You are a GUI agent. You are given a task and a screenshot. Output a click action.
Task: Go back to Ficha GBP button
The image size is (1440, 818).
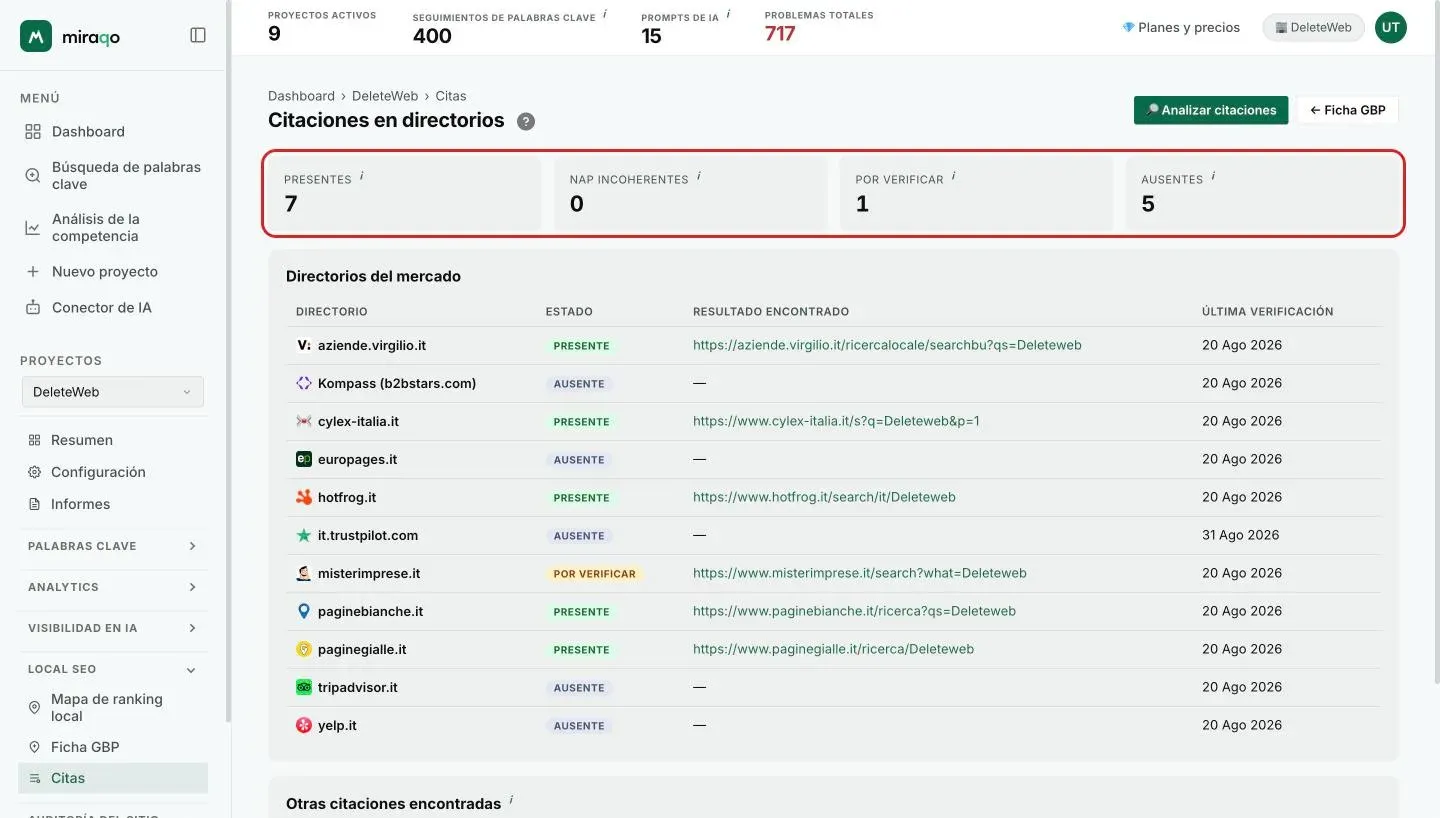point(1347,110)
